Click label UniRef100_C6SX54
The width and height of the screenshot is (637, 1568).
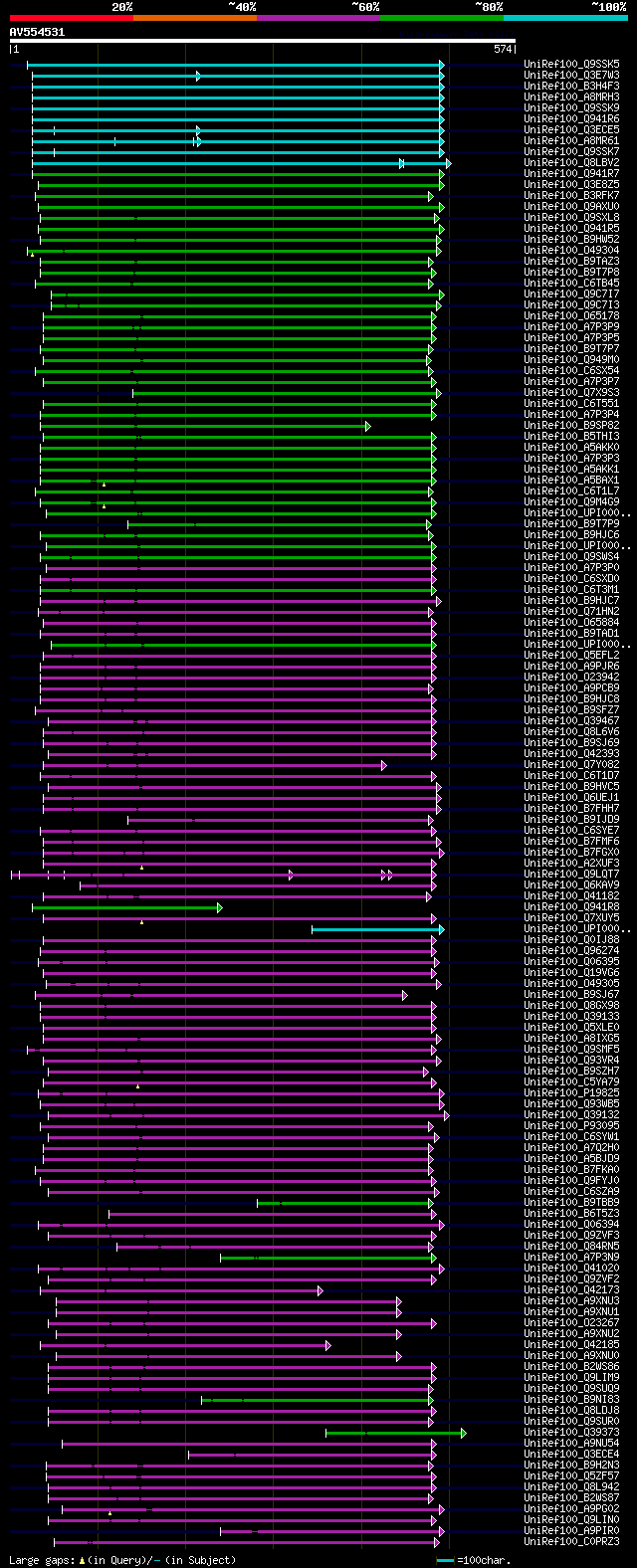(x=571, y=370)
